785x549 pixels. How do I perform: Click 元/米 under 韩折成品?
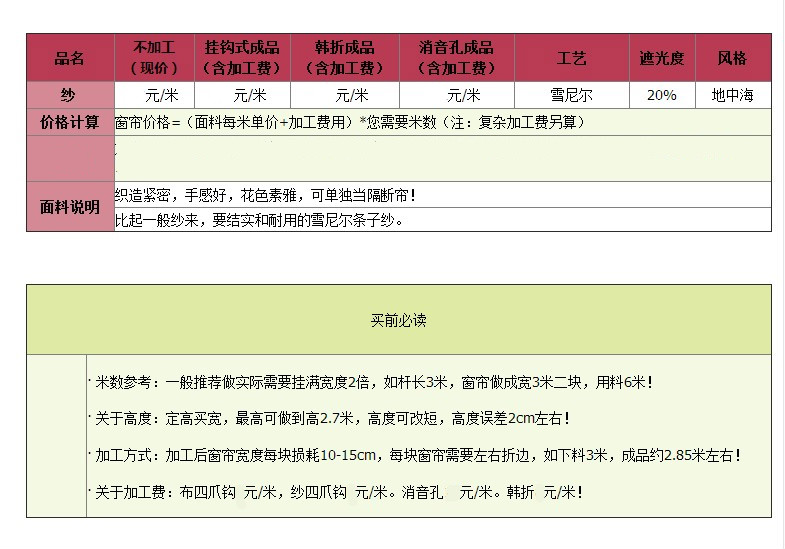point(352,95)
